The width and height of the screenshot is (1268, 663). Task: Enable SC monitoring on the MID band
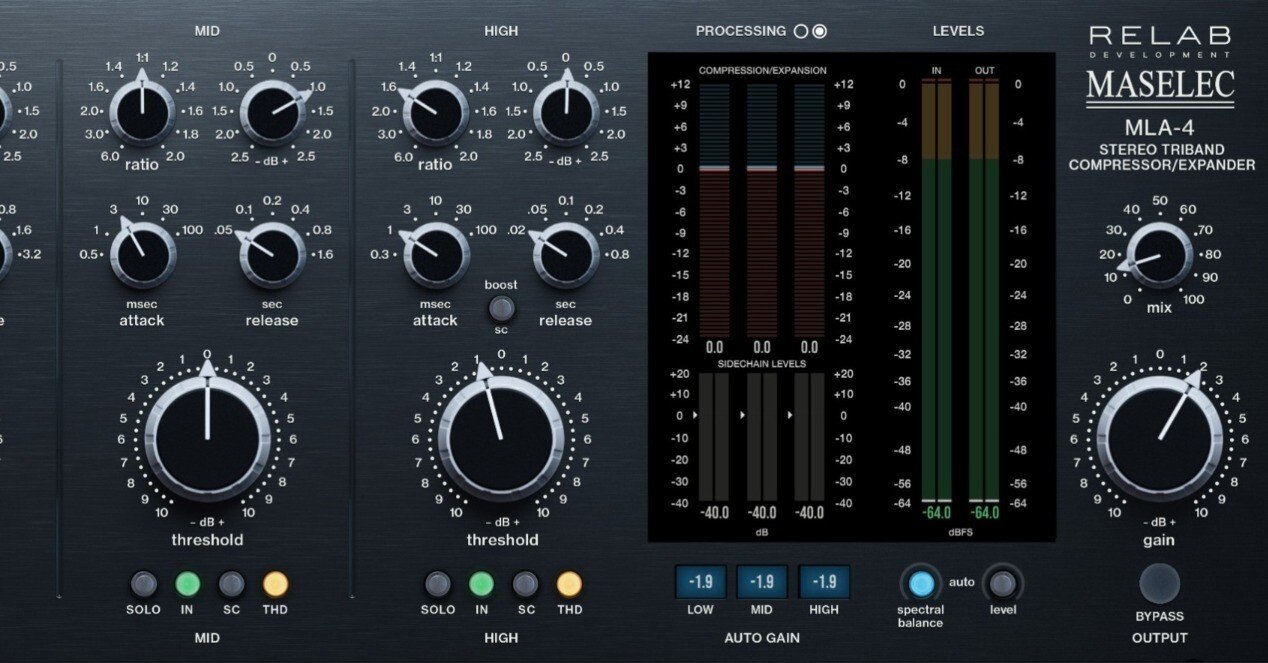[231, 584]
